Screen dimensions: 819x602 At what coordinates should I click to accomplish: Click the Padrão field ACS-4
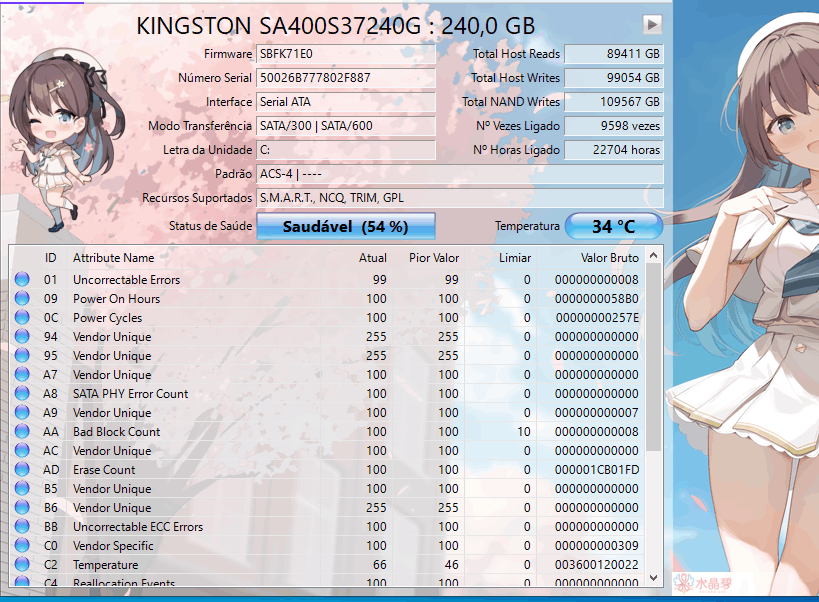pos(460,174)
